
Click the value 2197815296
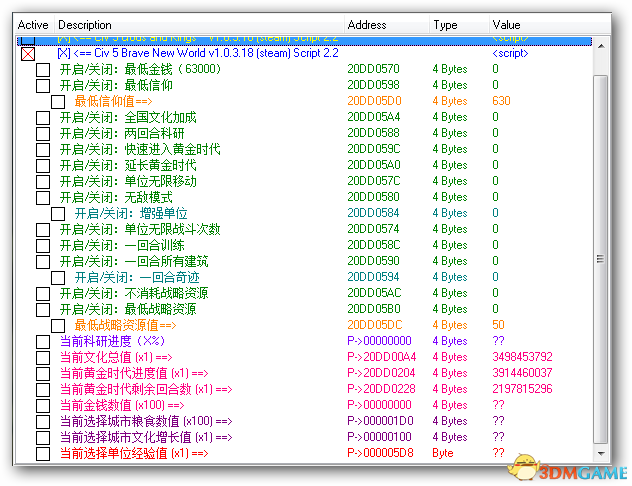pos(522,389)
